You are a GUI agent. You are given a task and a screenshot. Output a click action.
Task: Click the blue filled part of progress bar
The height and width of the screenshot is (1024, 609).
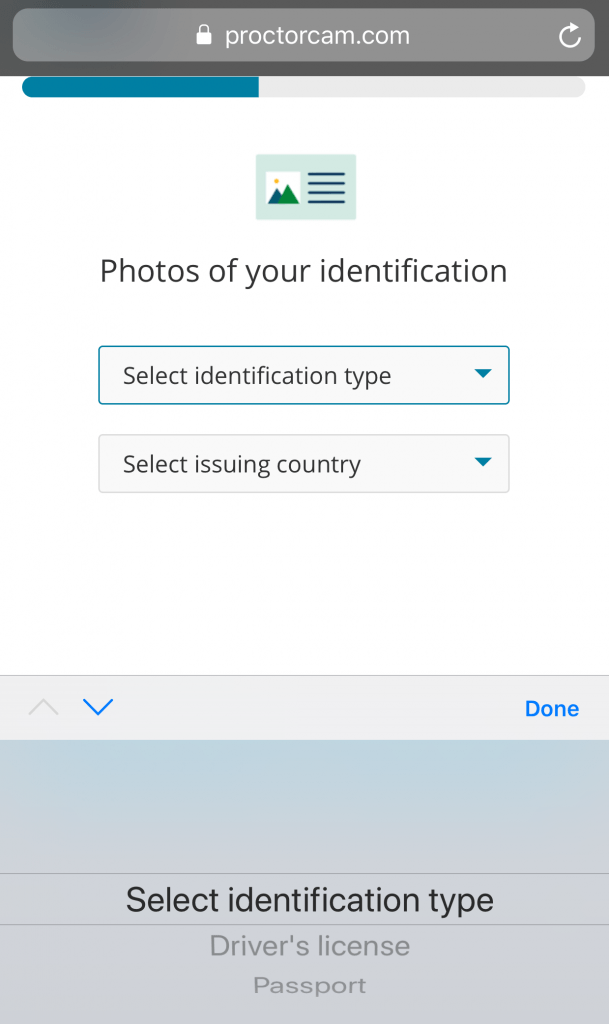(140, 88)
